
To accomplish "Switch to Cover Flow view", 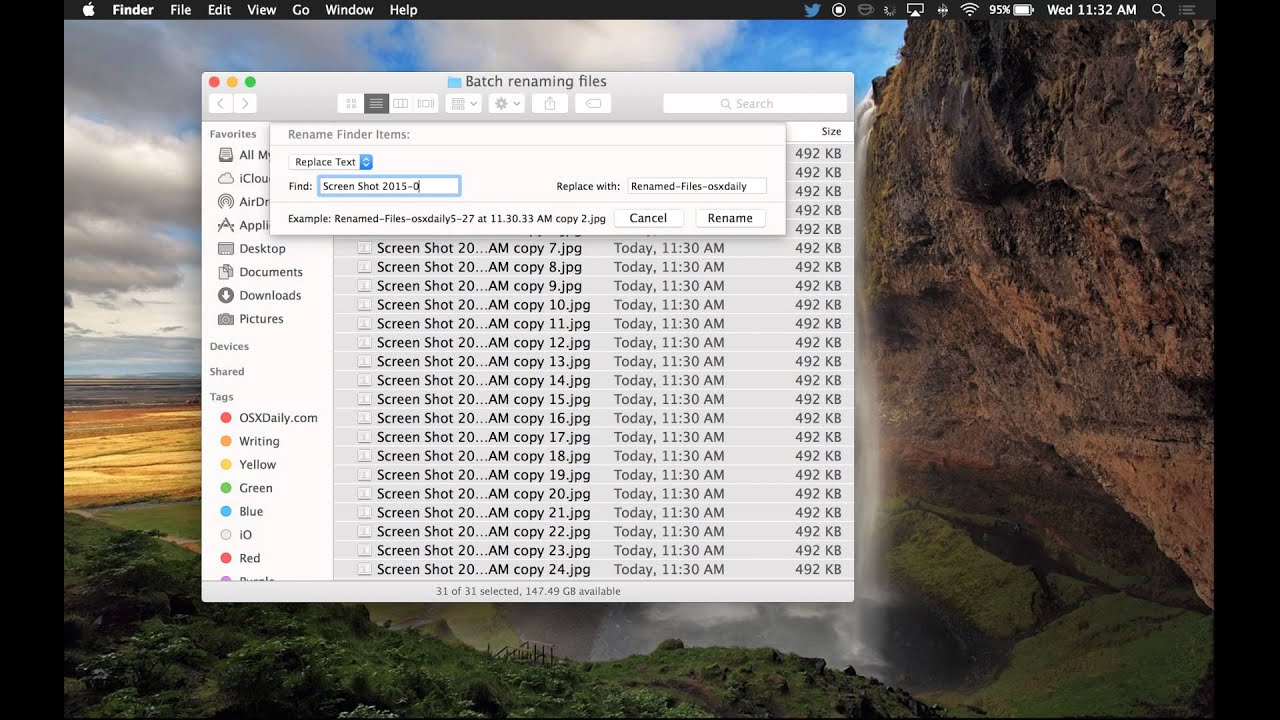I will pyautogui.click(x=426, y=103).
